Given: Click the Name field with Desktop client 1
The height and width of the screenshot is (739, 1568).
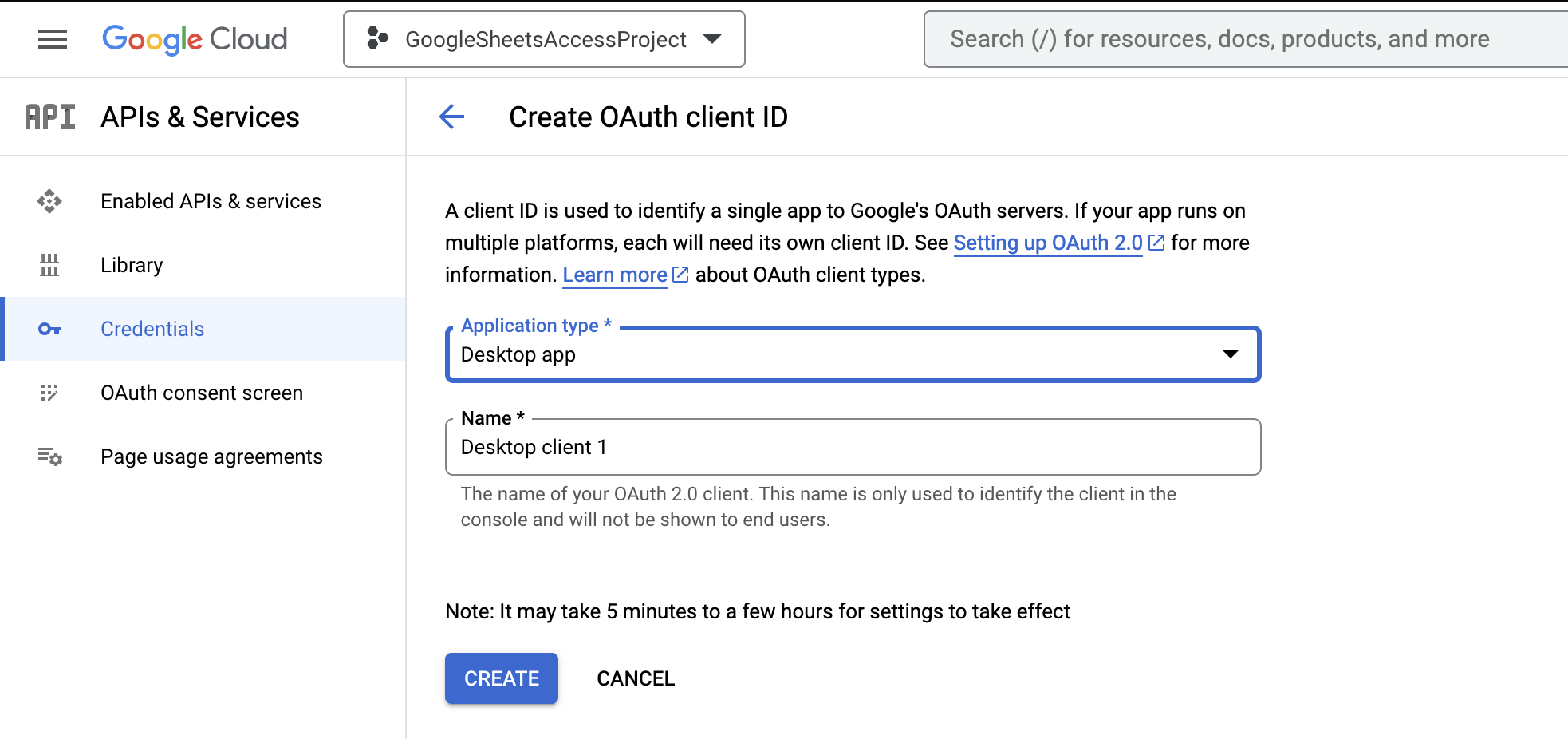Looking at the screenshot, I should pos(853,447).
